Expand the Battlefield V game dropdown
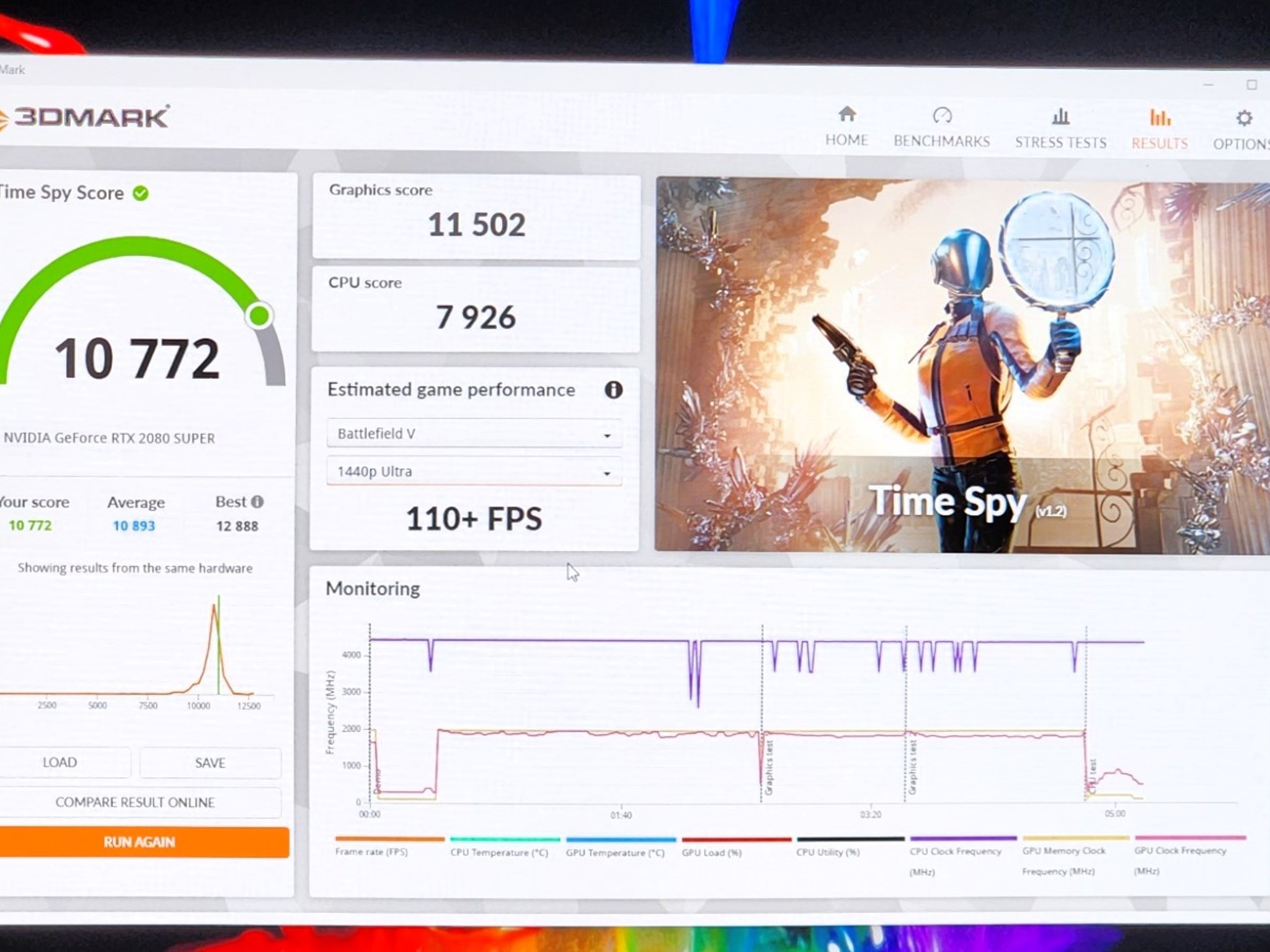1270x952 pixels. (474, 433)
